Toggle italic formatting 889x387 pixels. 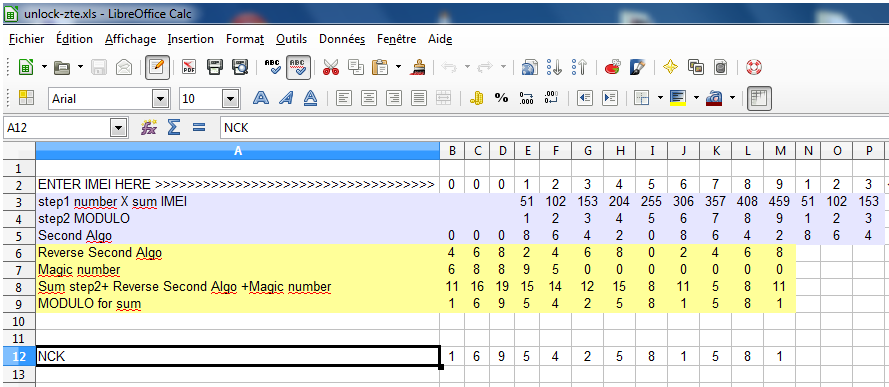pos(285,98)
